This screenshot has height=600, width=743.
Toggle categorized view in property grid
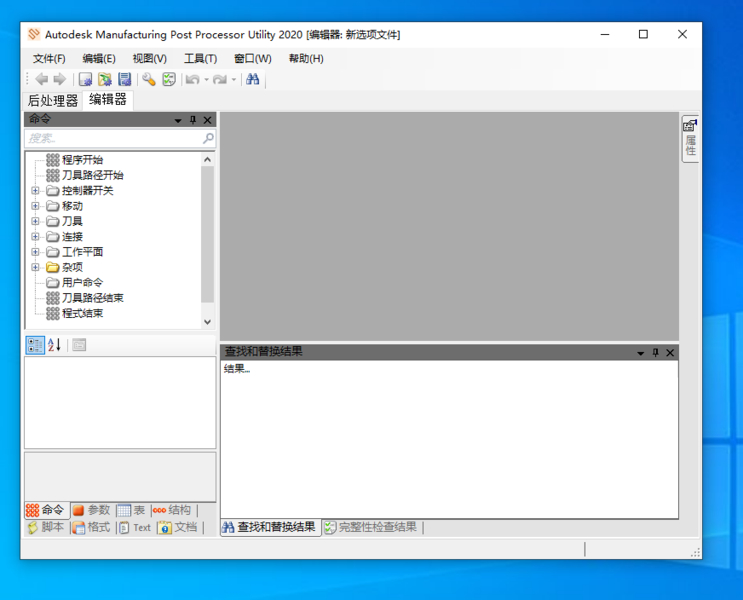coord(35,345)
